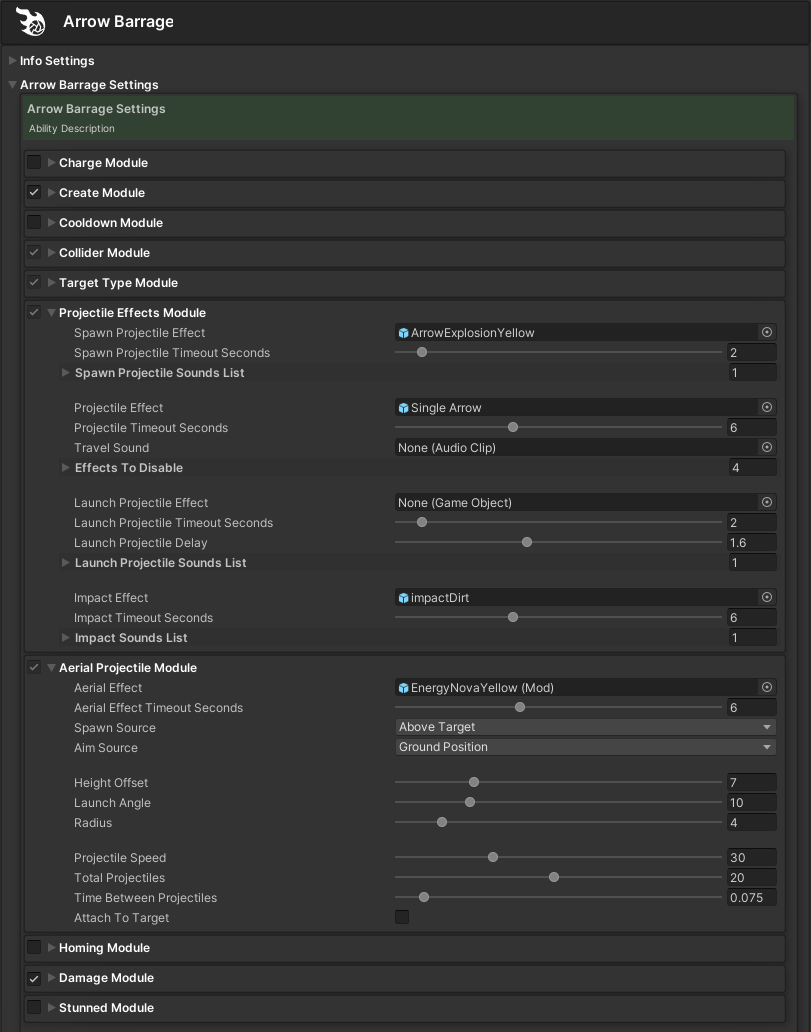
Task: Click the Total Projectiles slider handle
Action: (x=553, y=878)
